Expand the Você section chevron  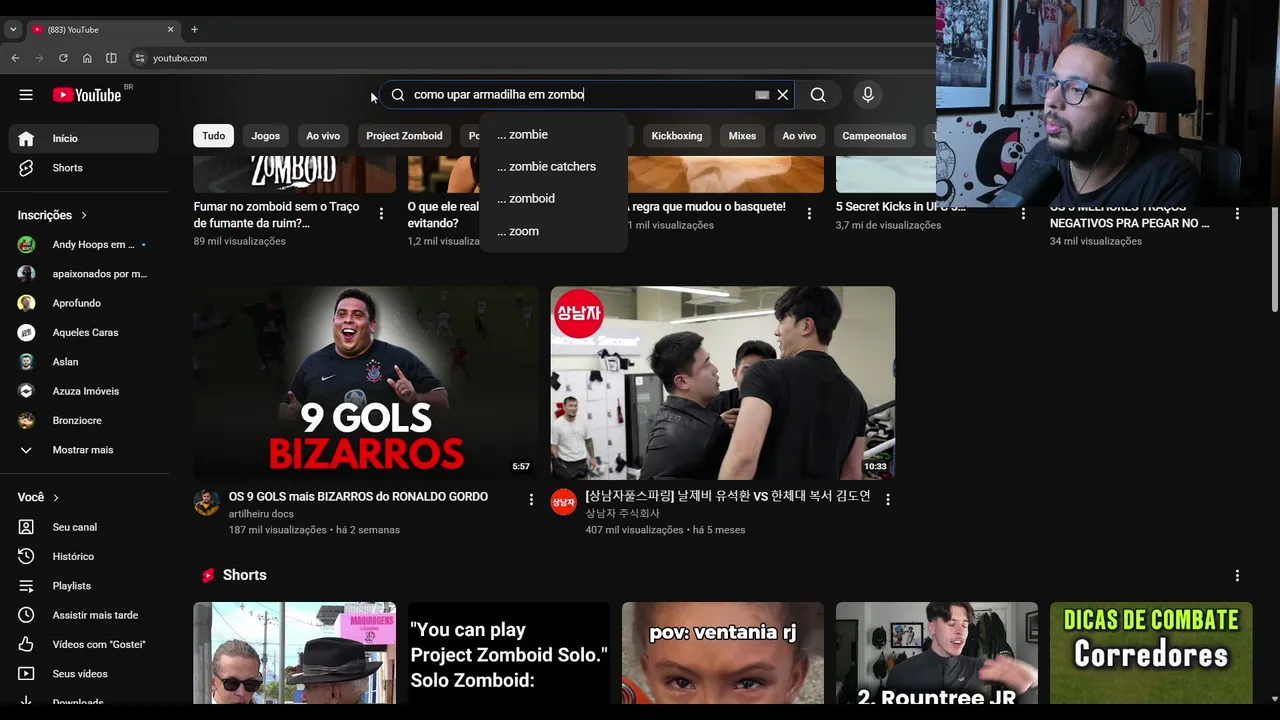click(x=56, y=497)
